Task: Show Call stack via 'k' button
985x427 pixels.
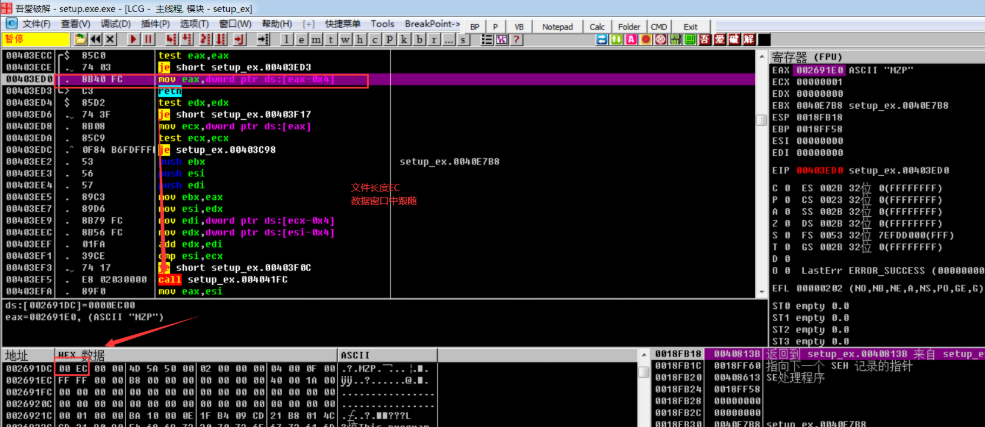Action: 405,40
